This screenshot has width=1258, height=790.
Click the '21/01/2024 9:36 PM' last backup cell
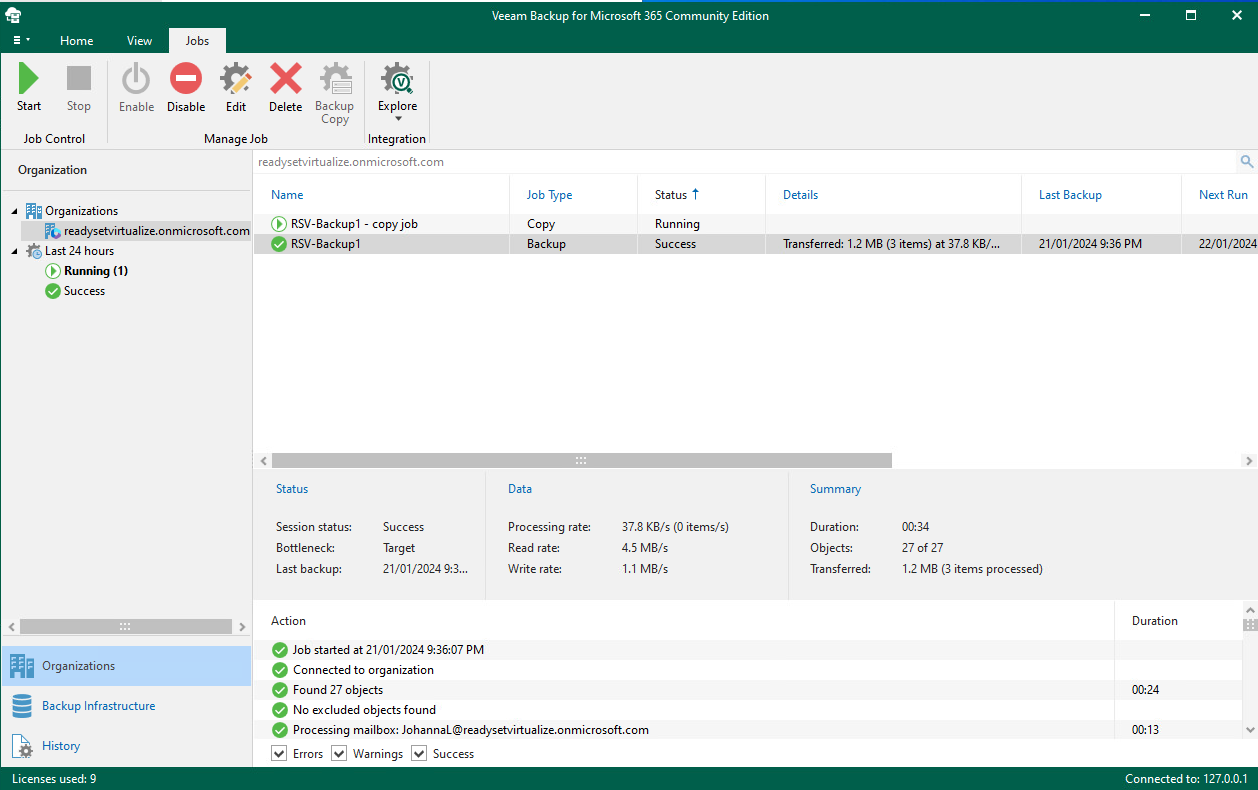(1090, 244)
